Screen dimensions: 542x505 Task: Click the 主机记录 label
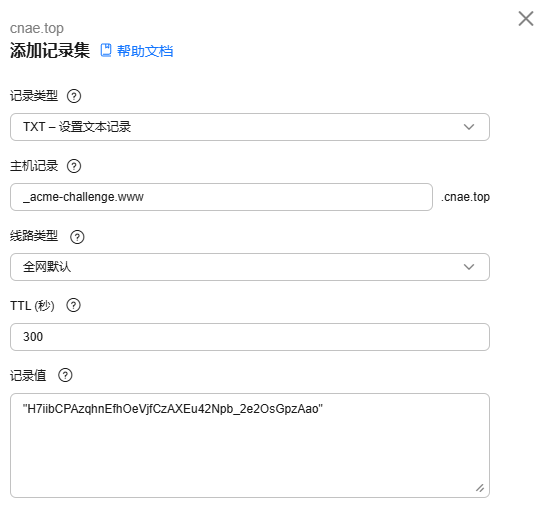(34, 166)
